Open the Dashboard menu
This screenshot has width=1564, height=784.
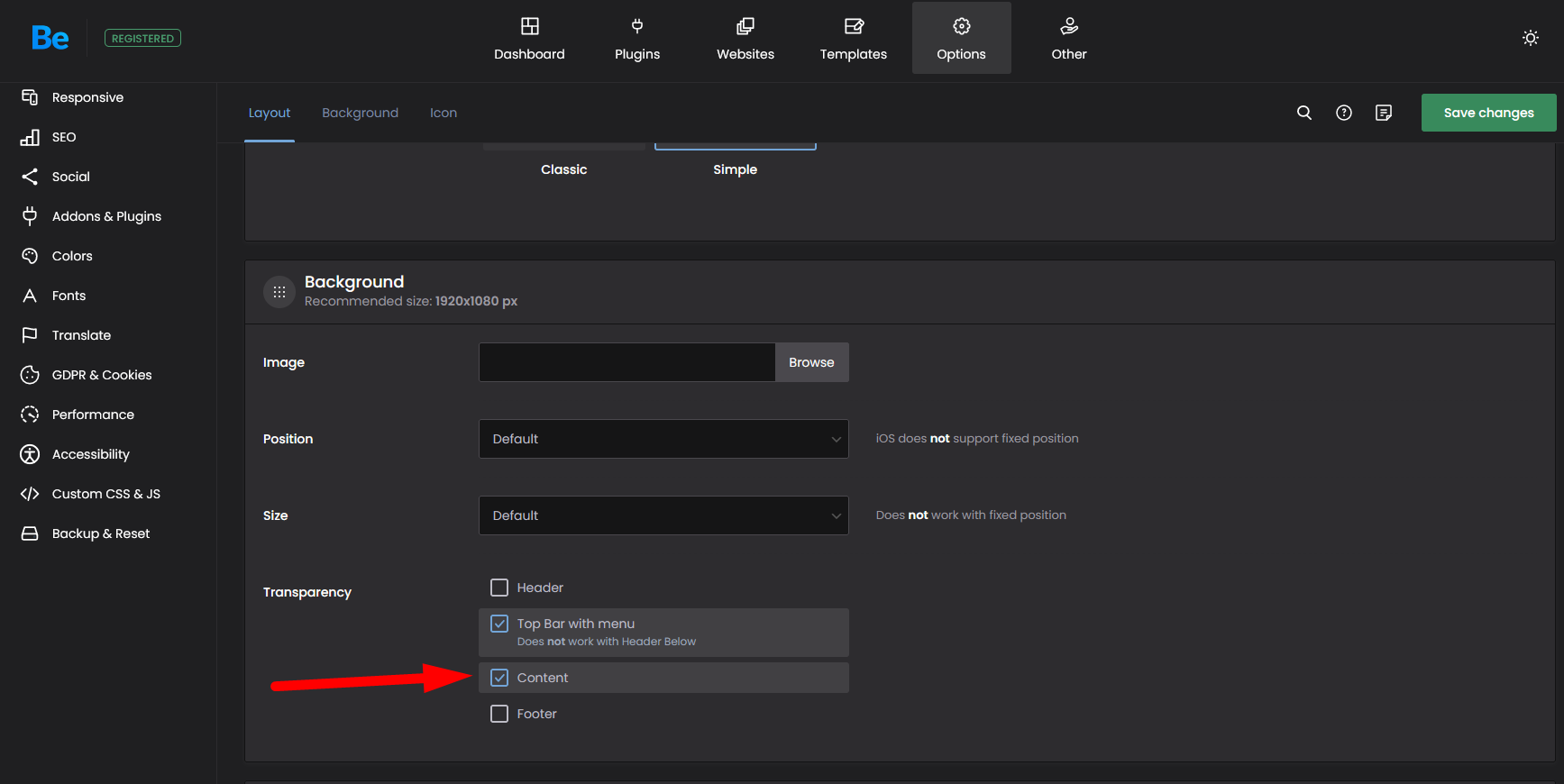tap(530, 38)
